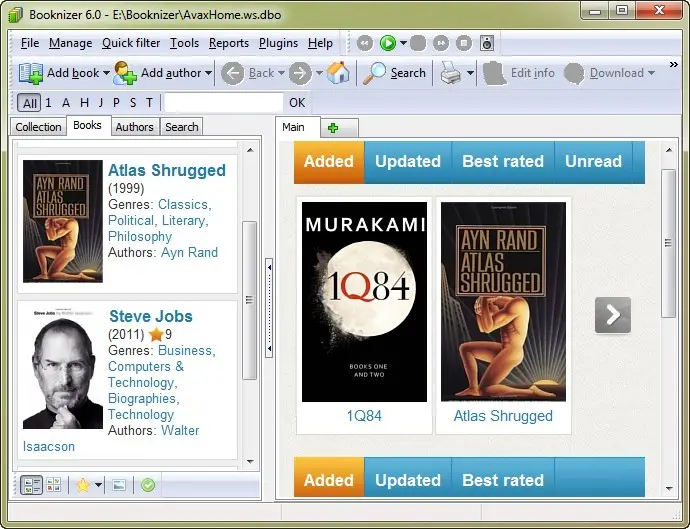Go Back with the left arrow icon
Image resolution: width=690 pixels, height=529 pixels.
[232, 73]
